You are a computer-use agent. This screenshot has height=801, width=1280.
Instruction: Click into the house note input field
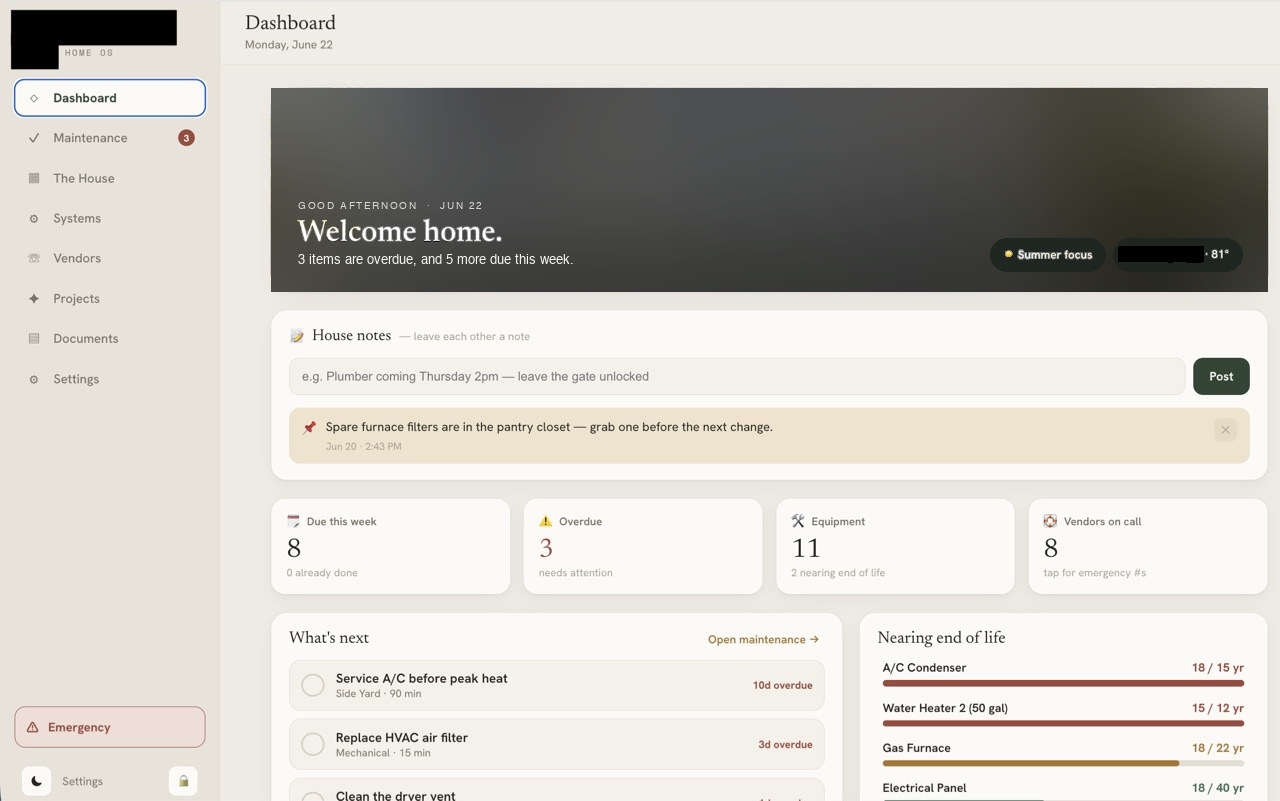737,376
